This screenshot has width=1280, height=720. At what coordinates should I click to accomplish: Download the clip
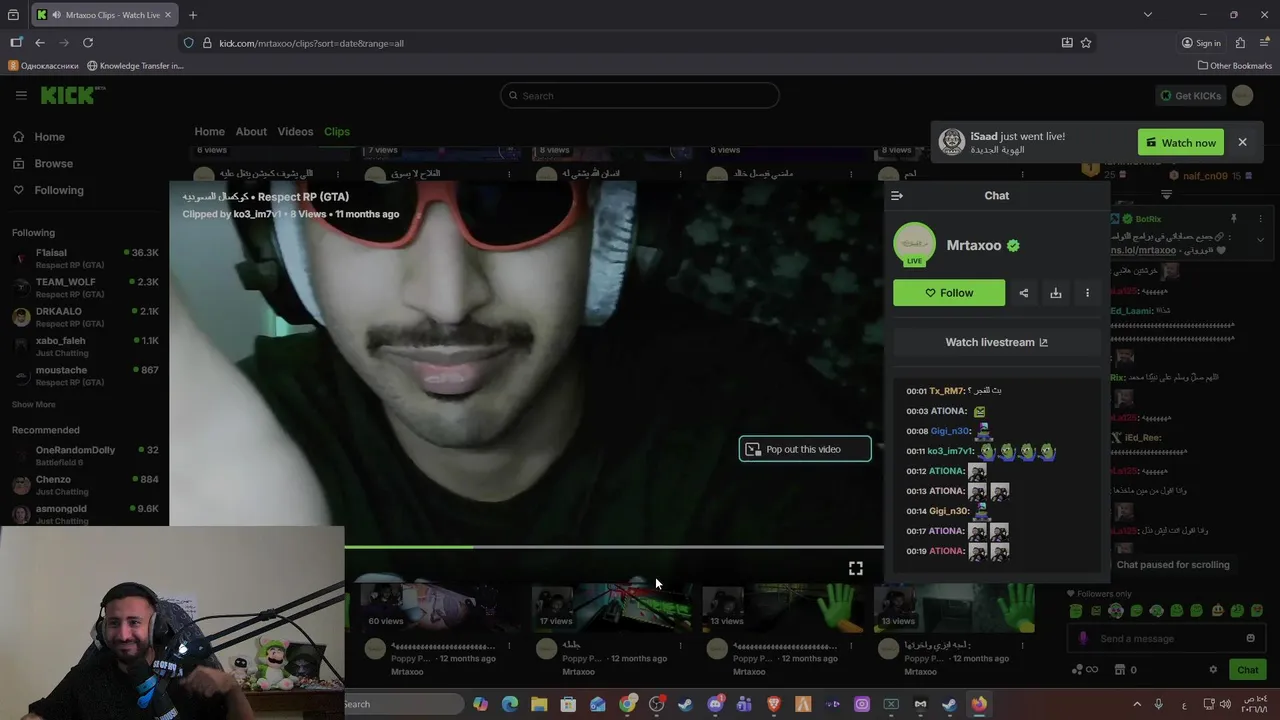coord(1055,293)
